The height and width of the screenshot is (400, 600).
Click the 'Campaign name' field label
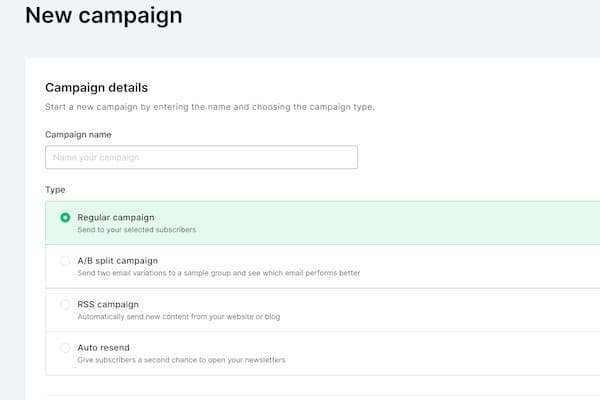(x=78, y=134)
